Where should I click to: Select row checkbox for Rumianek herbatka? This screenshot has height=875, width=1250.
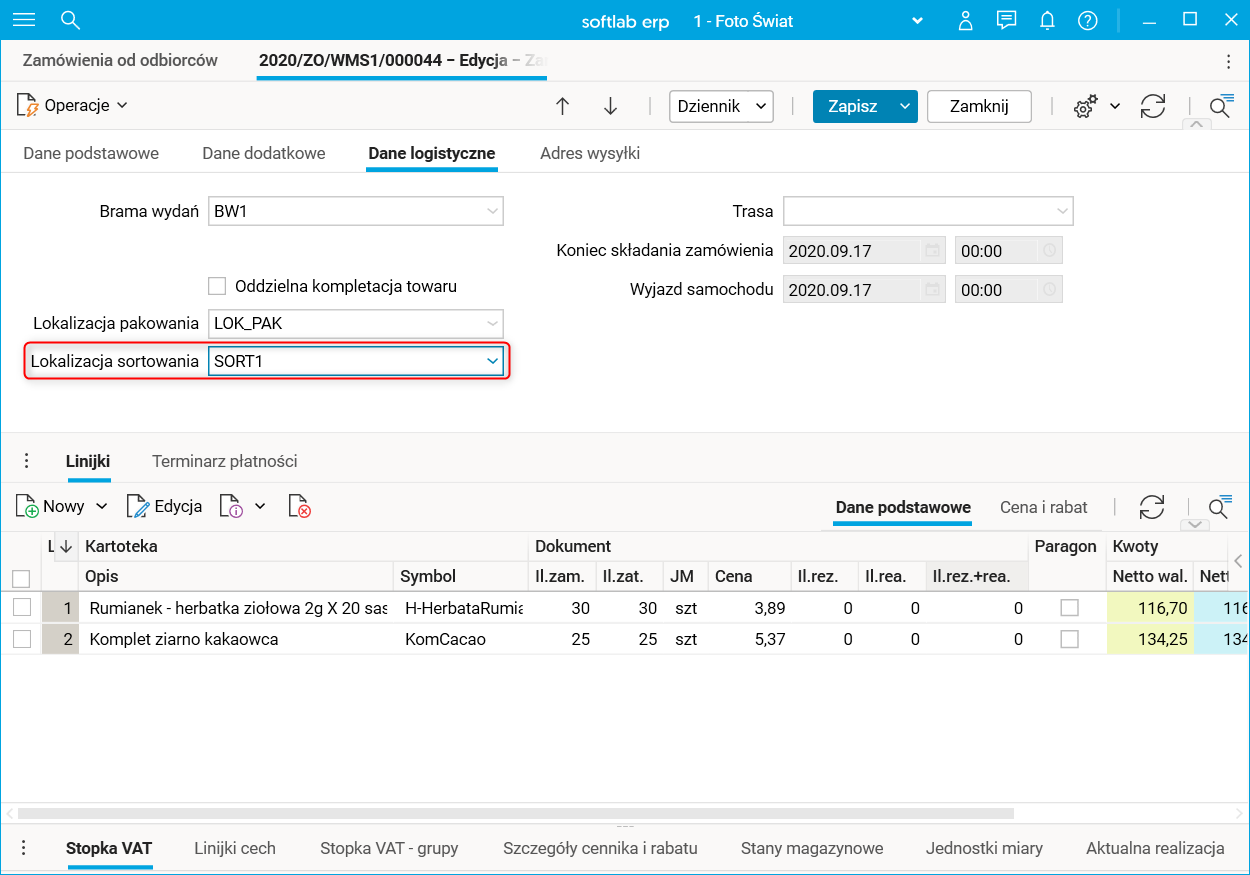tap(21, 608)
